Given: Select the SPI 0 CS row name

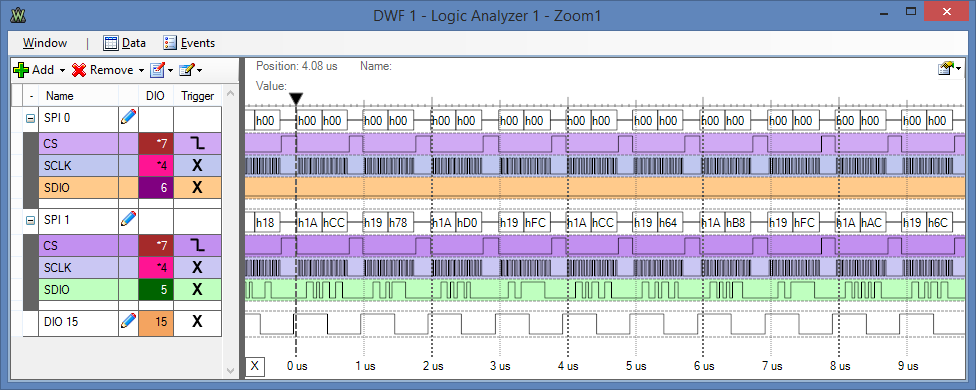Looking at the screenshot, I should [78, 144].
